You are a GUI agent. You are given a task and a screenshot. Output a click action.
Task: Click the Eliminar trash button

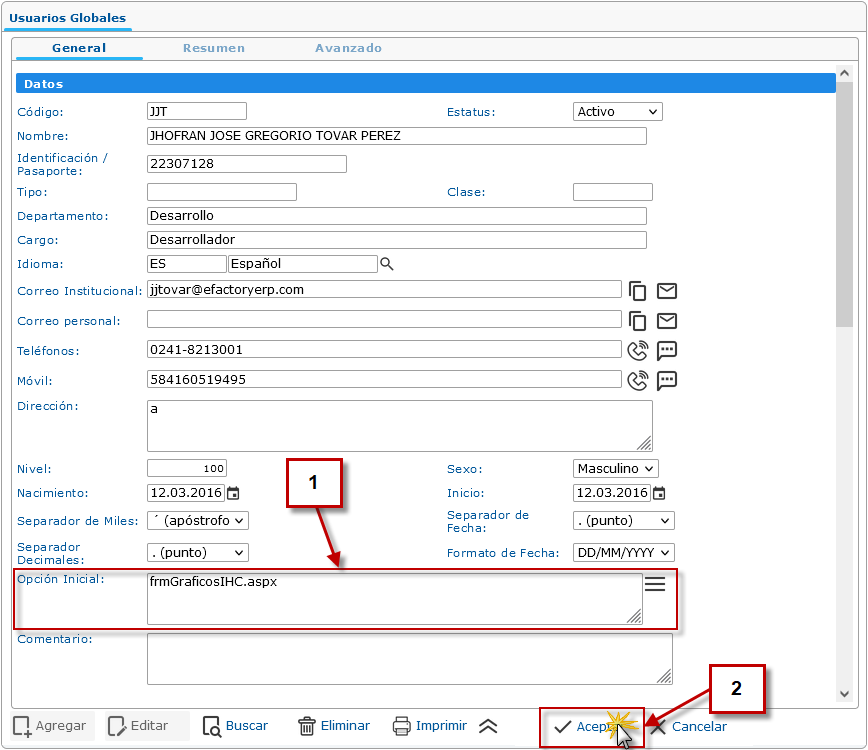334,726
